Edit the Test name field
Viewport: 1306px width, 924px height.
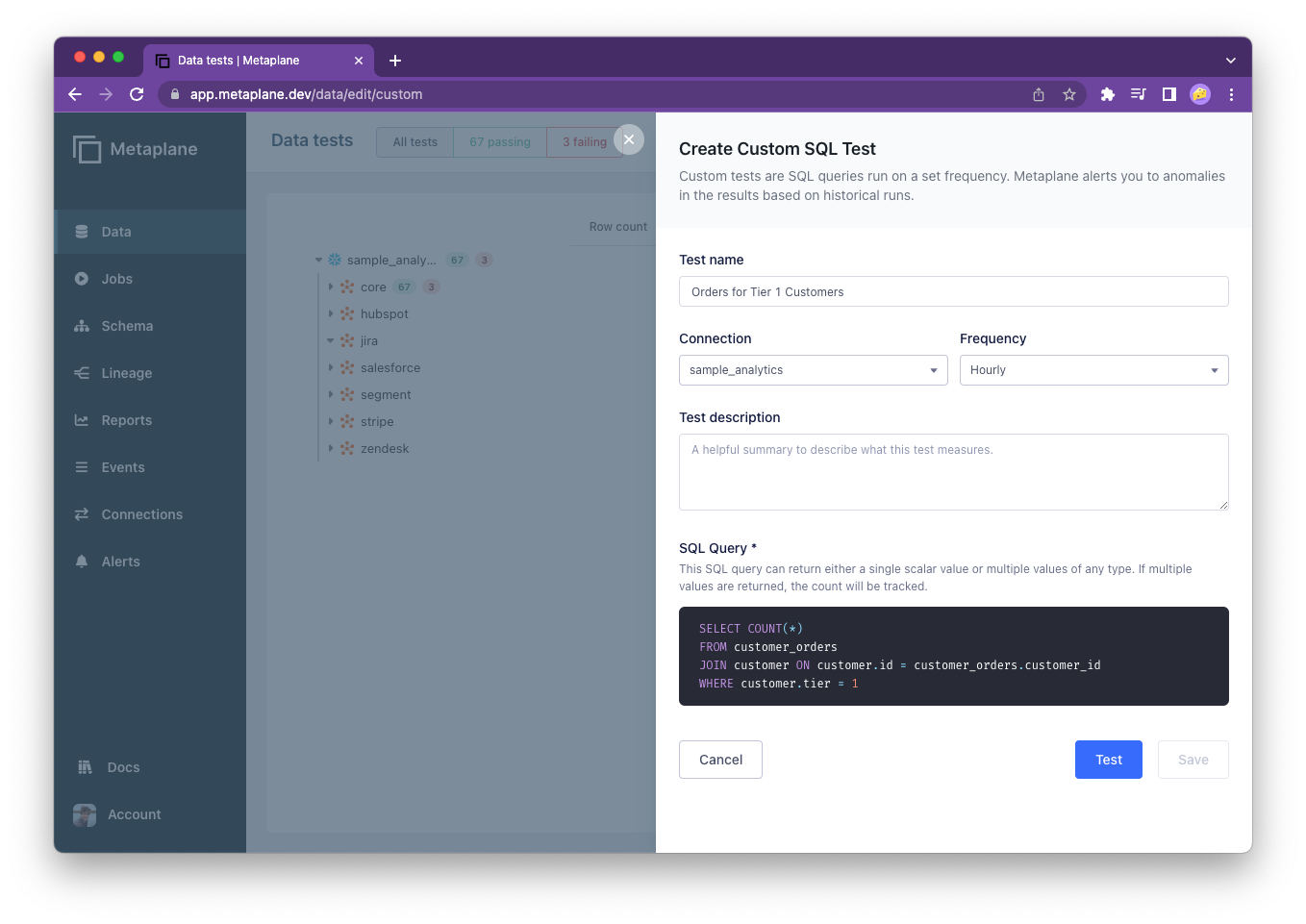coord(954,291)
